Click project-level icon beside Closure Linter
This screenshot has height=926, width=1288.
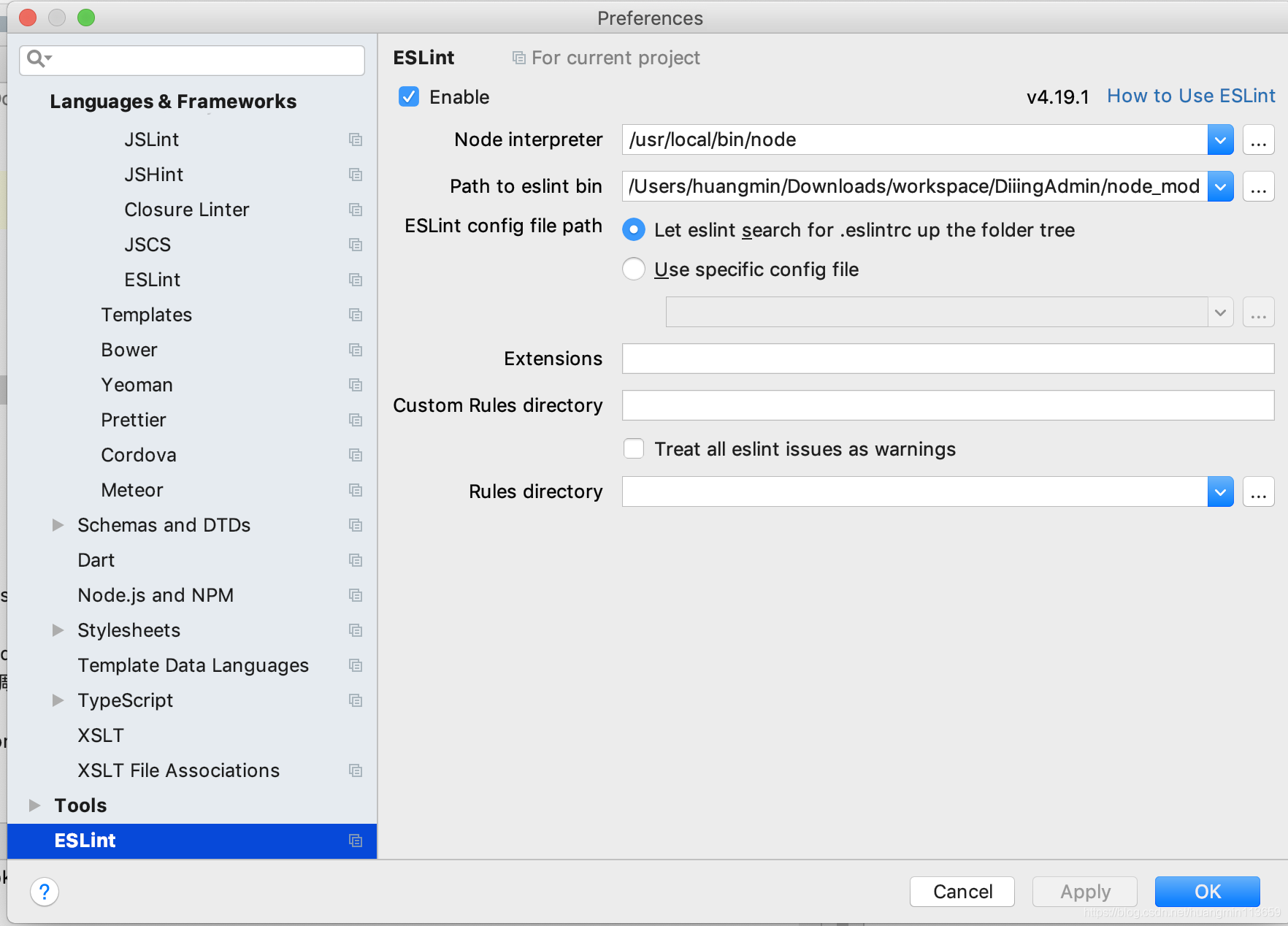click(x=356, y=210)
